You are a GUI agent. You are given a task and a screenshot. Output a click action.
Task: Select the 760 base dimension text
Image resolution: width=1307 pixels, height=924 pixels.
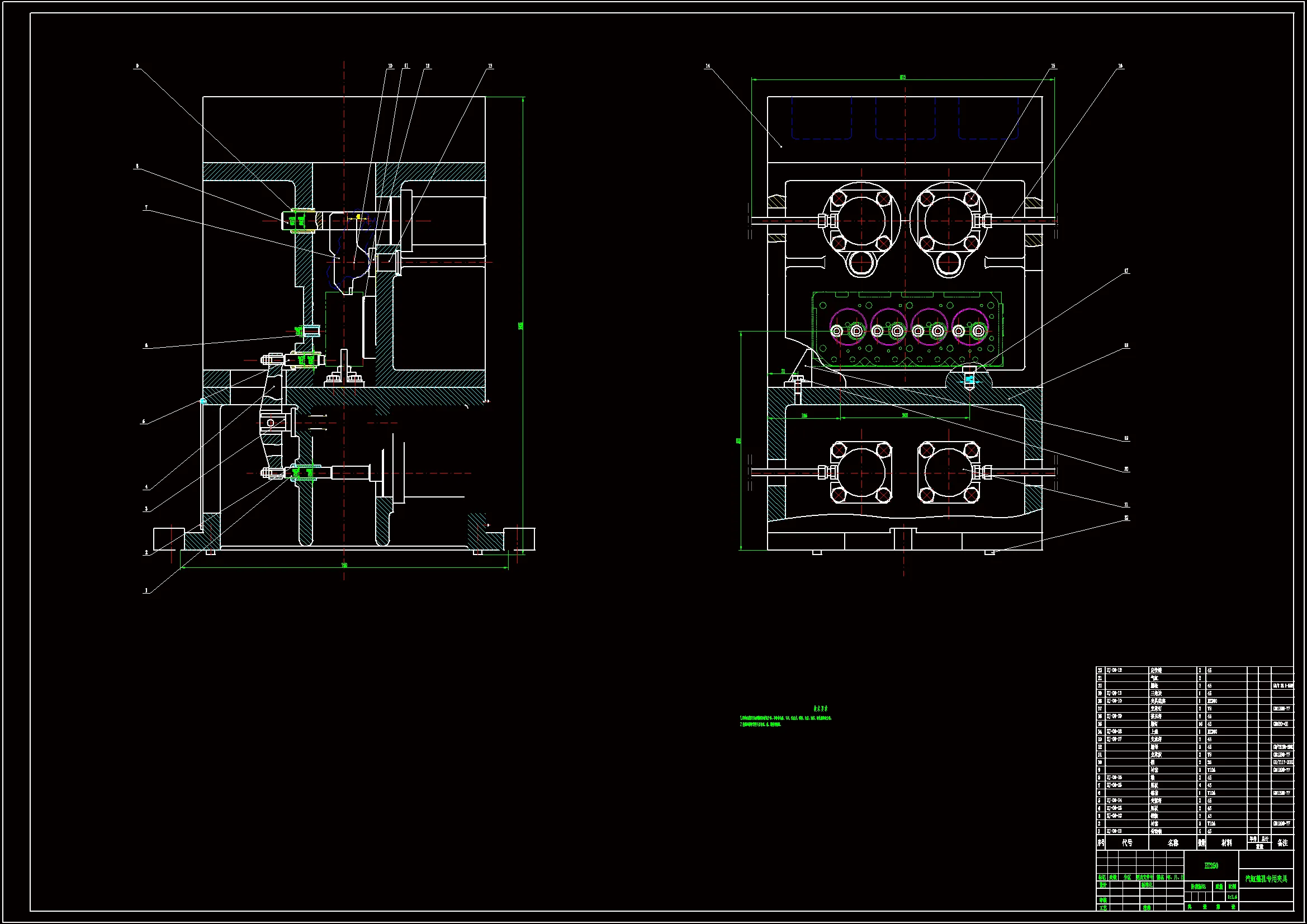coord(344,565)
